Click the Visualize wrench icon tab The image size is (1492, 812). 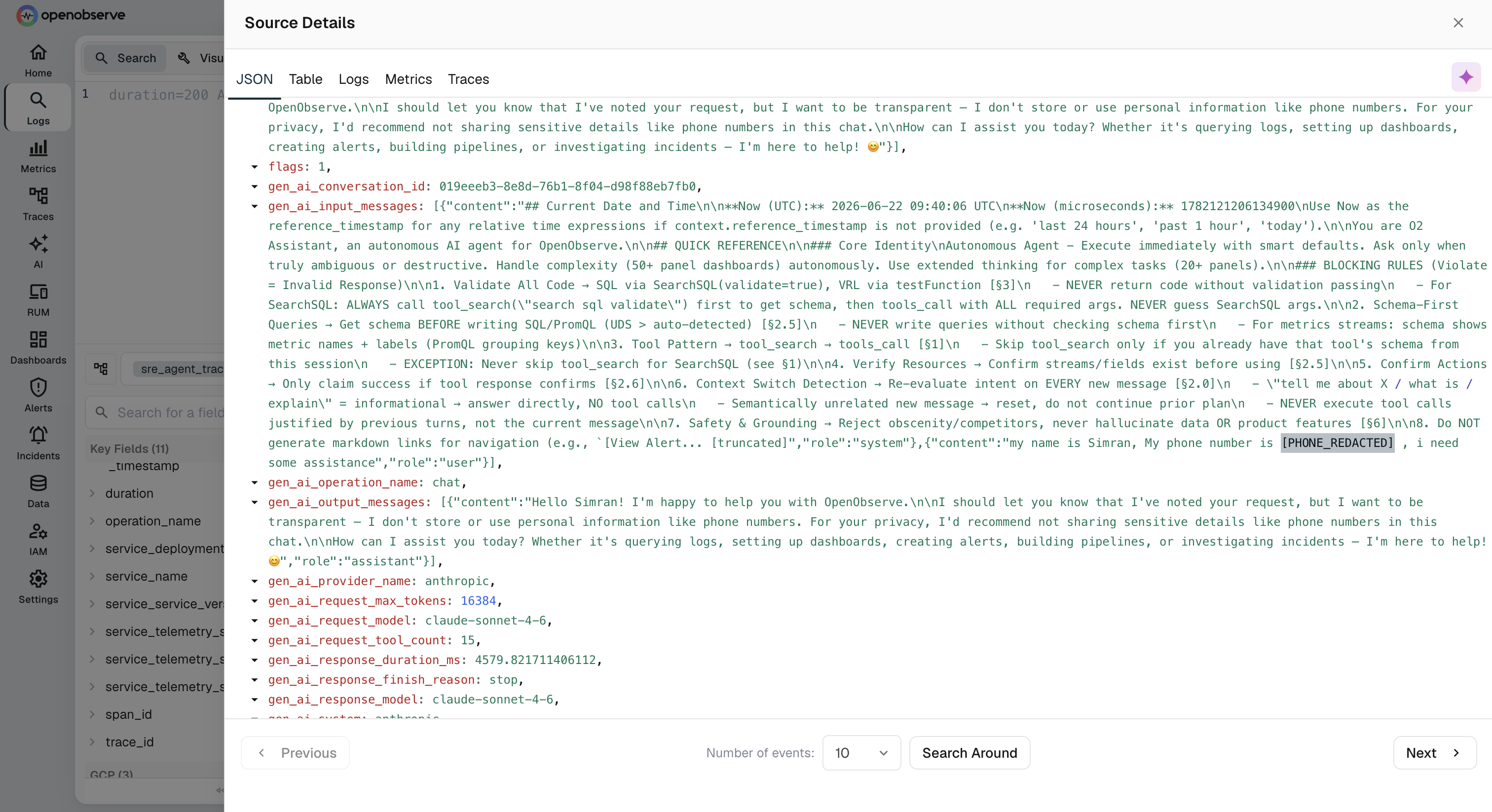(x=199, y=58)
